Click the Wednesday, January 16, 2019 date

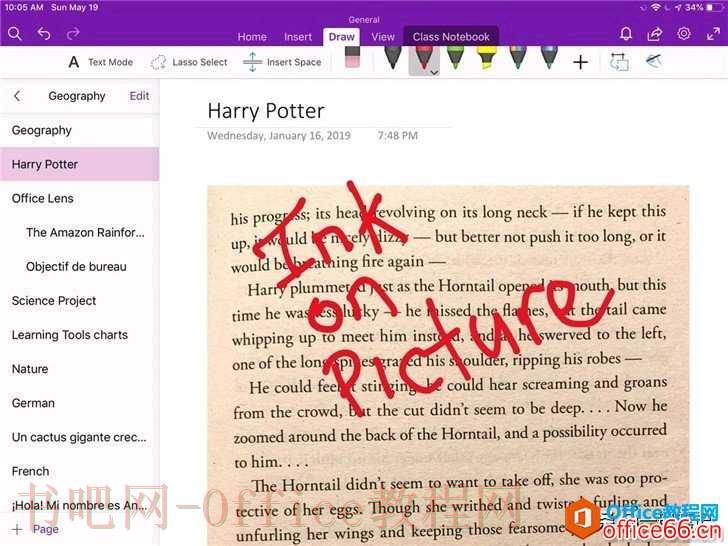coord(279,136)
